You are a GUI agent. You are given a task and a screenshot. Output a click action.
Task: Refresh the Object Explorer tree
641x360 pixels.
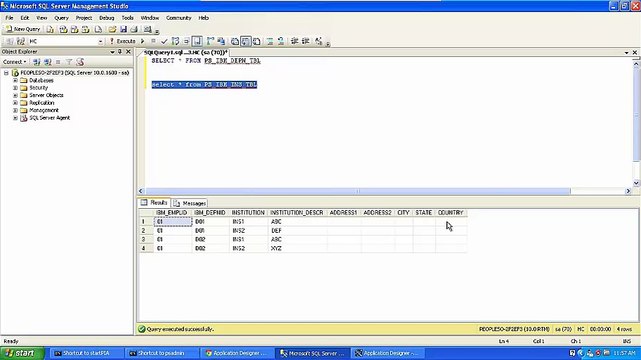(x=80, y=62)
